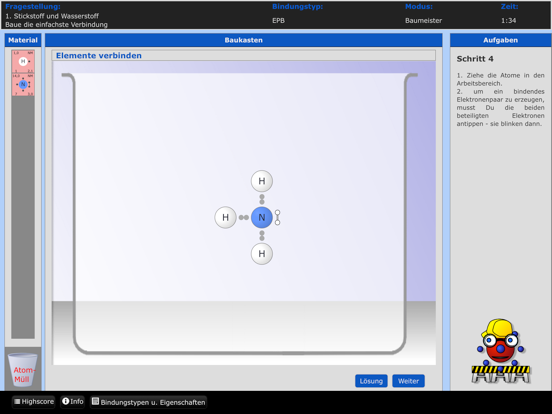The width and height of the screenshot is (552, 414).
Task: Click the 'Bindungstyp:' label
Action: (x=297, y=6)
